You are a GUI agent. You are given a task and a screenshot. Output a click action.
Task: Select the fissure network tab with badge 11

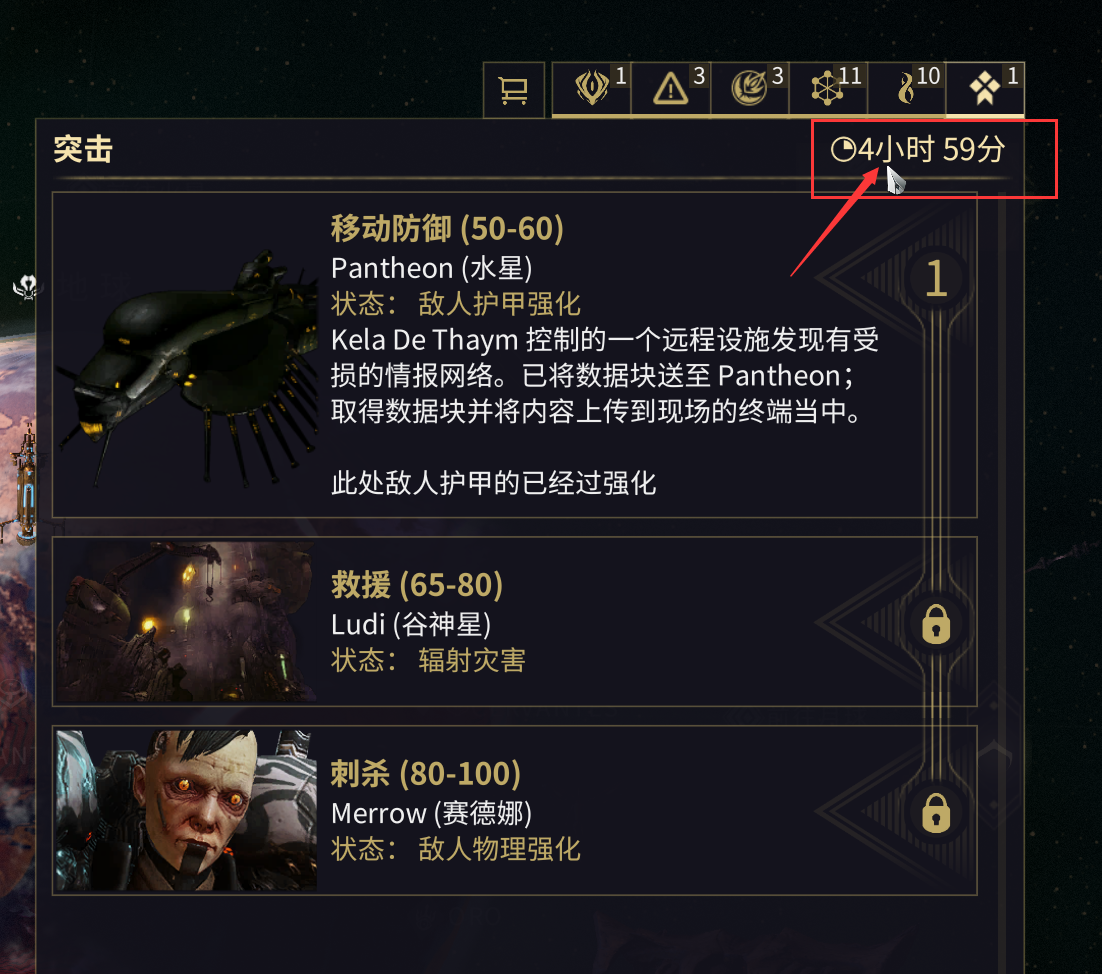point(828,89)
